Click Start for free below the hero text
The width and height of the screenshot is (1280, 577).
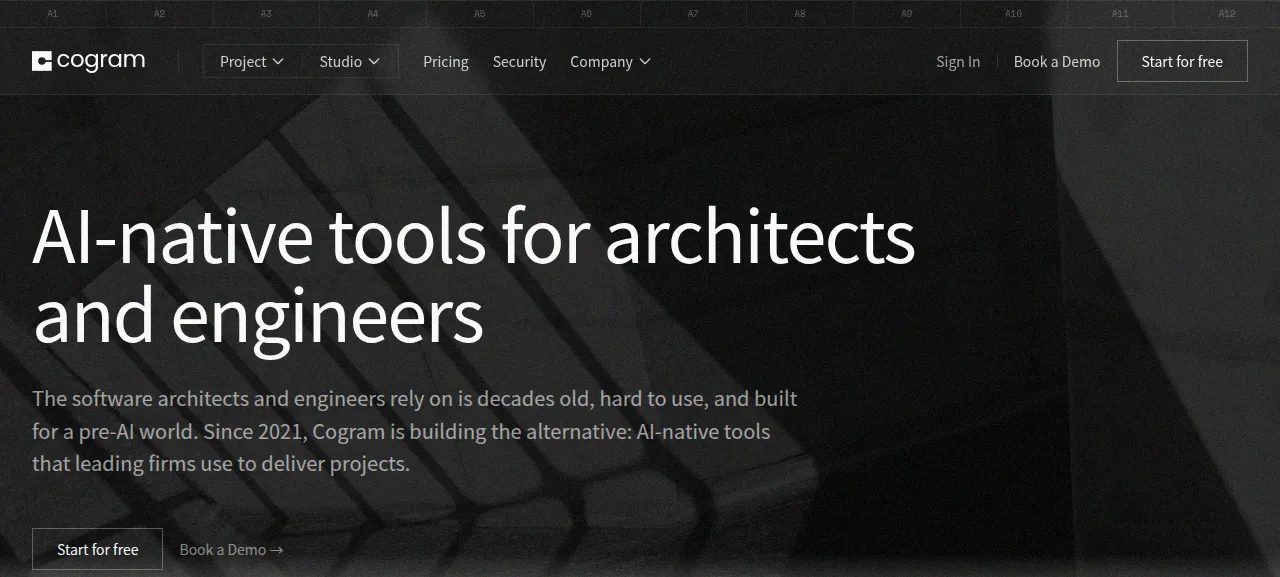point(97,549)
